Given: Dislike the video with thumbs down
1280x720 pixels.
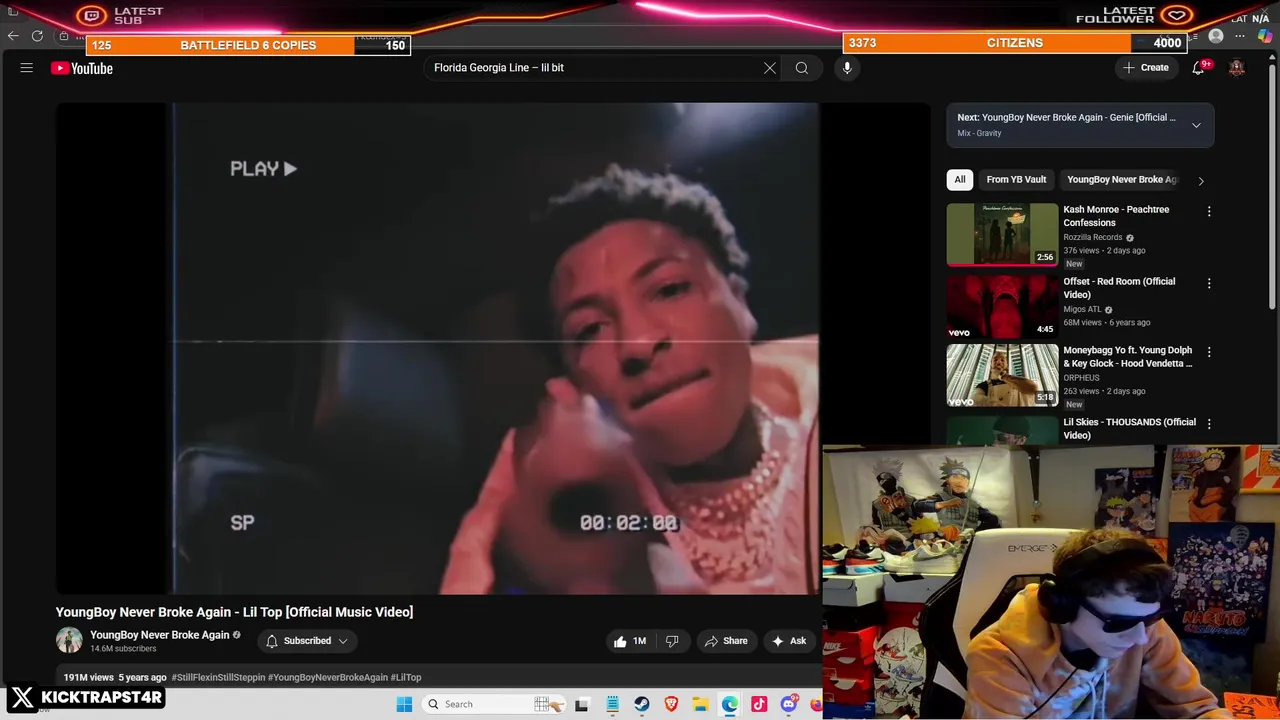Looking at the screenshot, I should pyautogui.click(x=672, y=641).
